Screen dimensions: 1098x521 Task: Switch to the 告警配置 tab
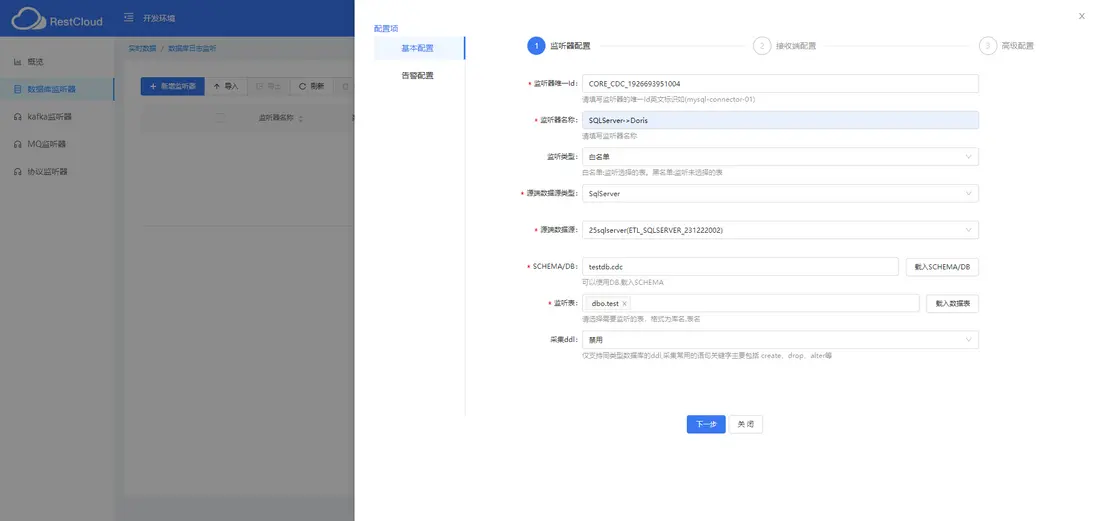(419, 75)
